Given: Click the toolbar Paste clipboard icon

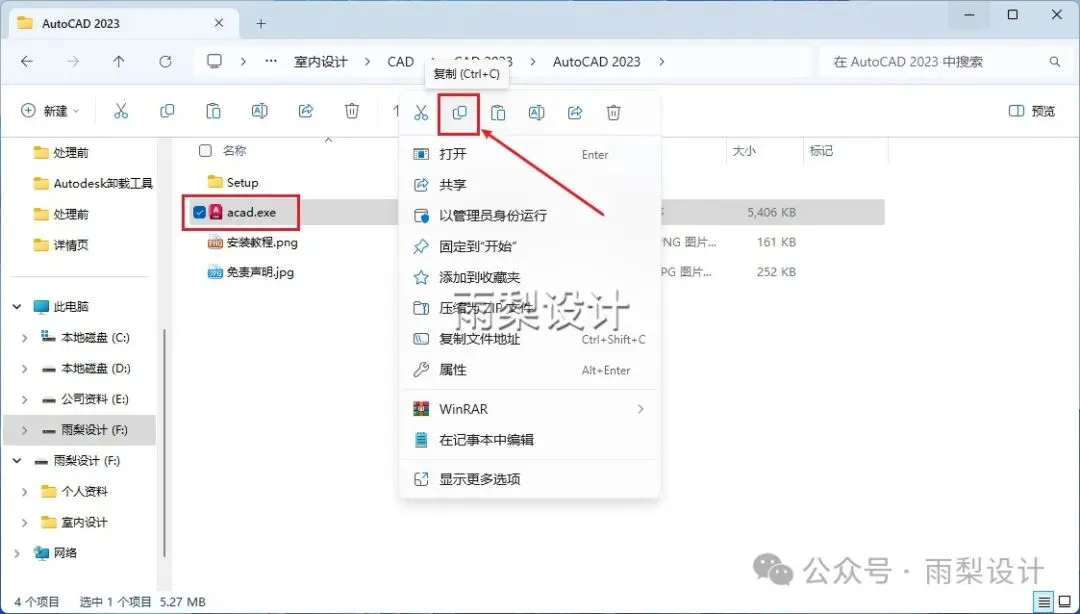Looking at the screenshot, I should pos(214,111).
